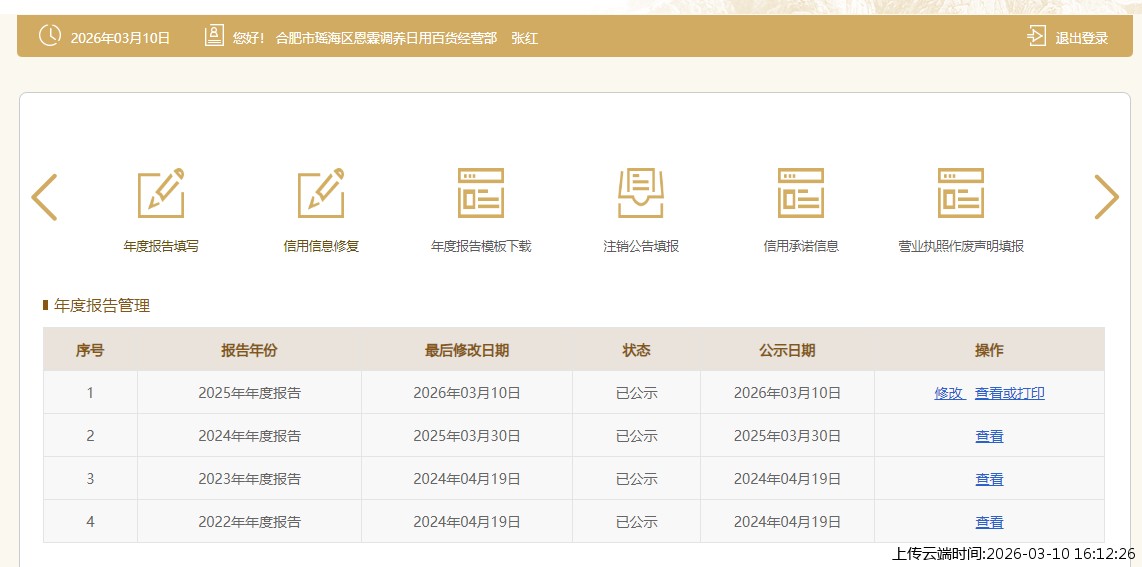This screenshot has height=567, width=1142.
Task: Select the 年度报告填写 menu label
Action: tap(161, 246)
